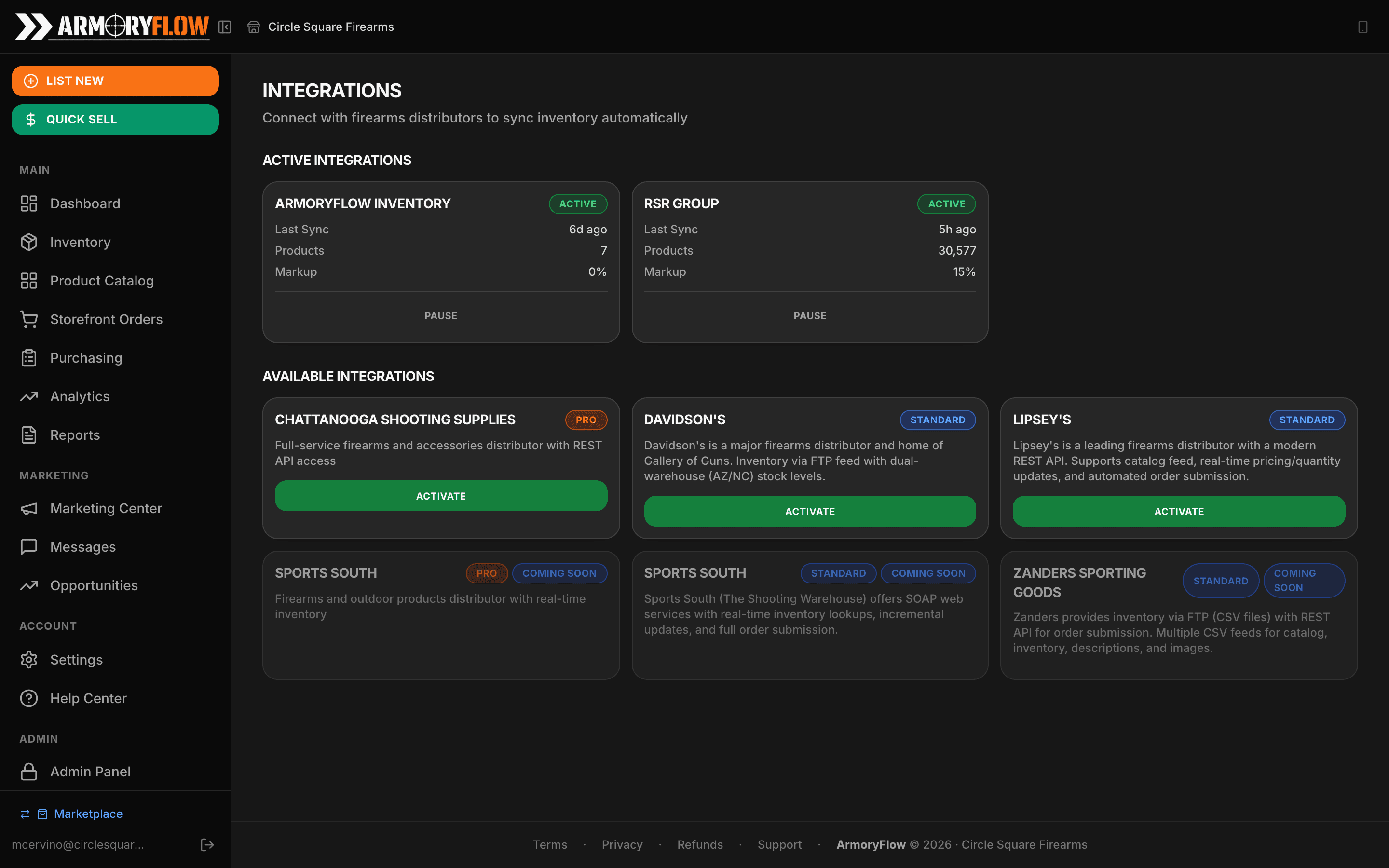Collapse the navigation sidebar

(225, 27)
